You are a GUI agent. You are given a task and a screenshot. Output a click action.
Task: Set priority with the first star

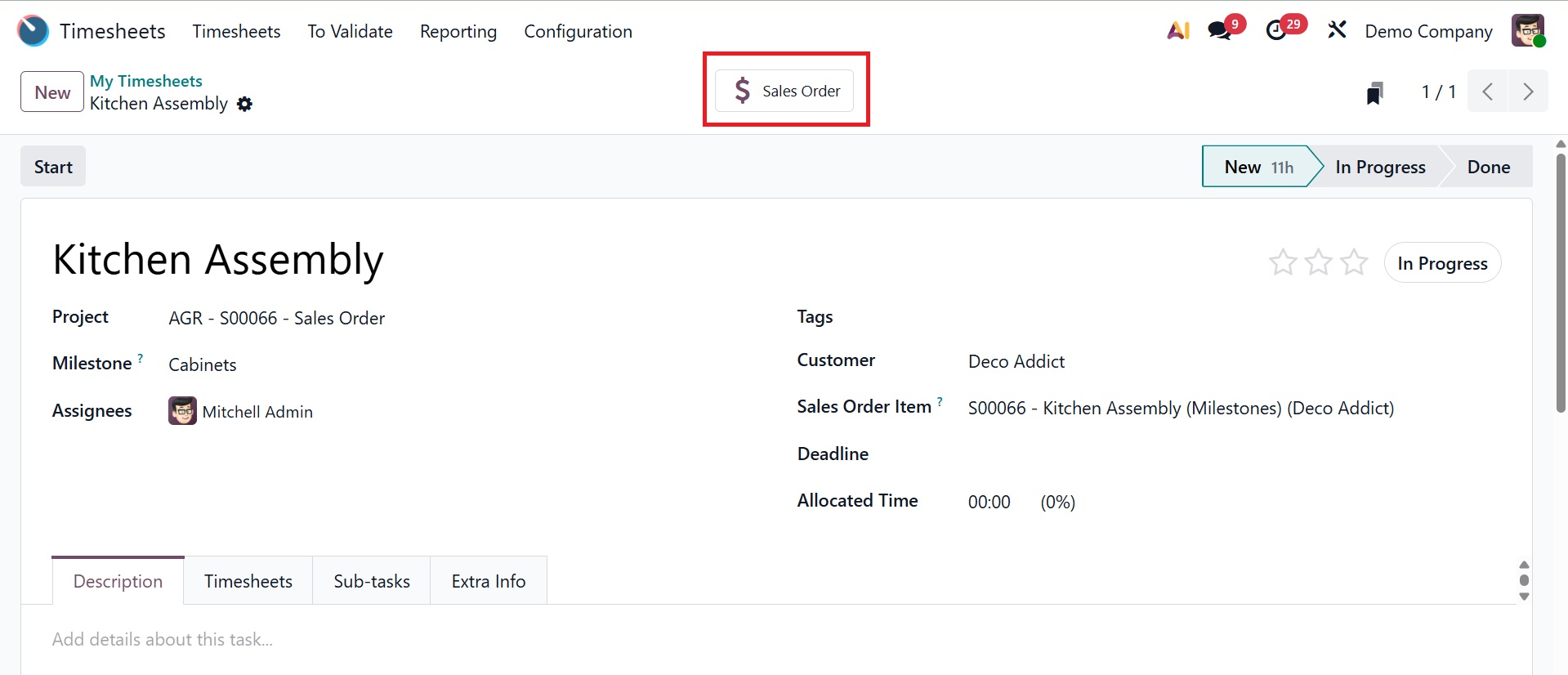[1283, 262]
